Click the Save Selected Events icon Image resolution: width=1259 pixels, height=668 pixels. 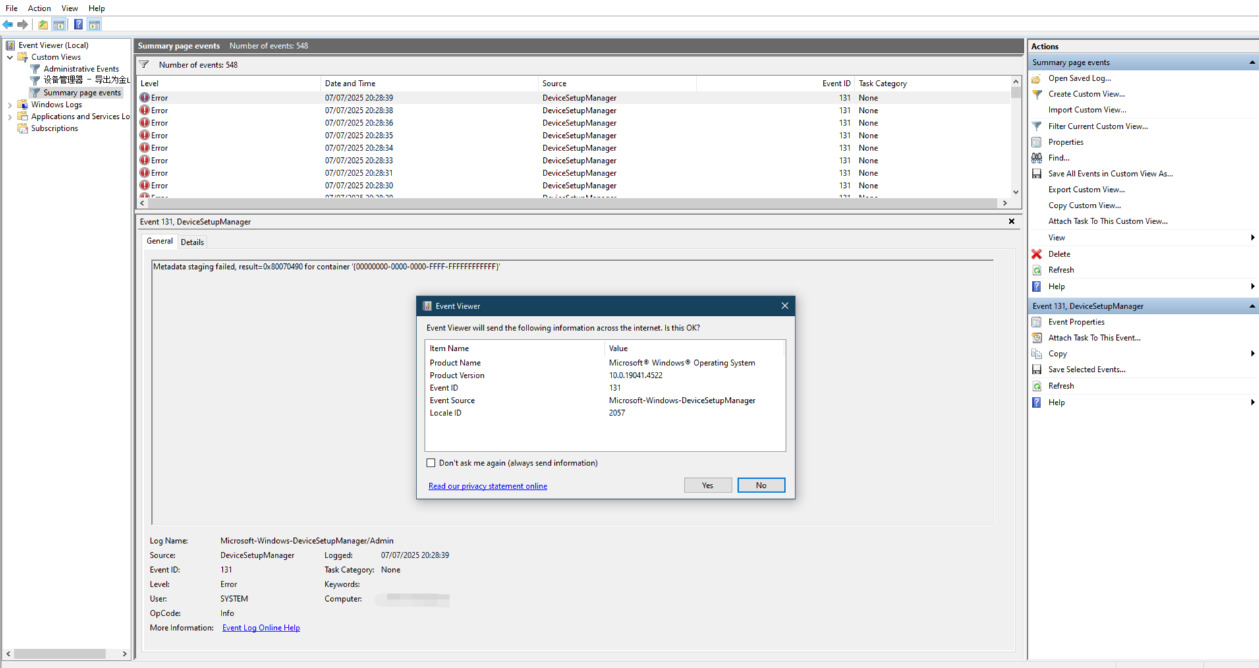point(1037,370)
